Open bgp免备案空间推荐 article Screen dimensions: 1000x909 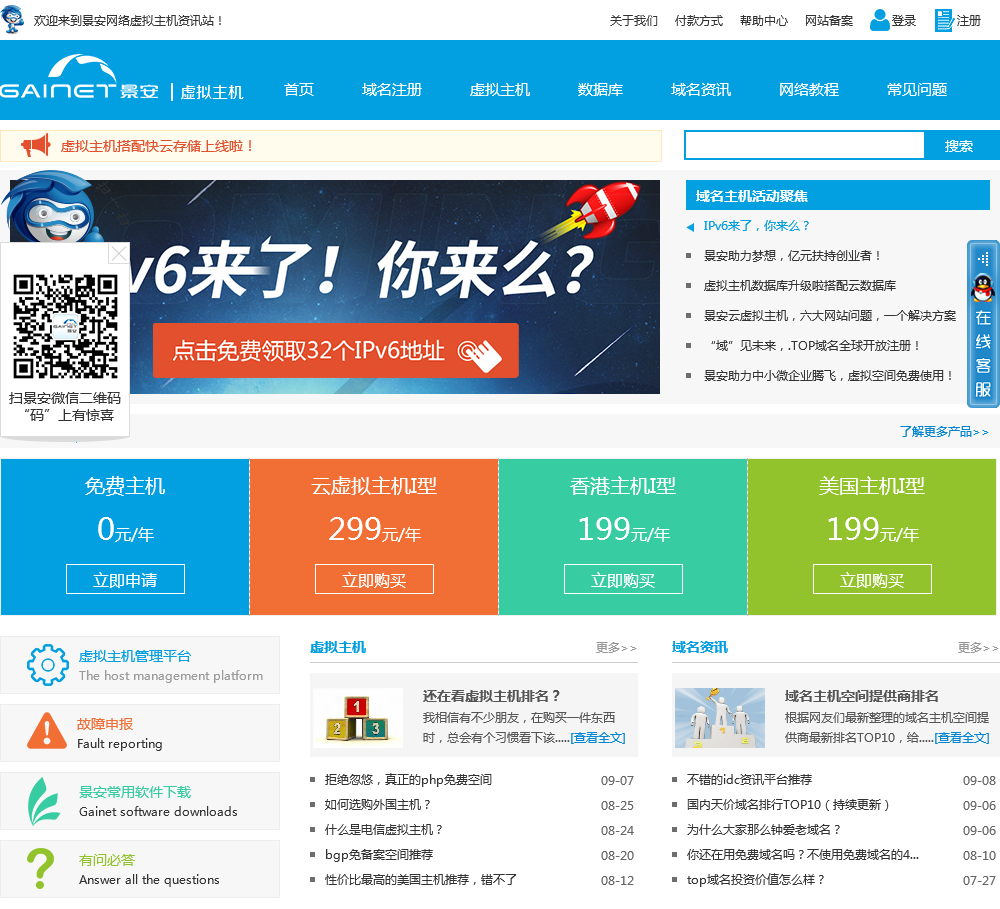[379, 855]
